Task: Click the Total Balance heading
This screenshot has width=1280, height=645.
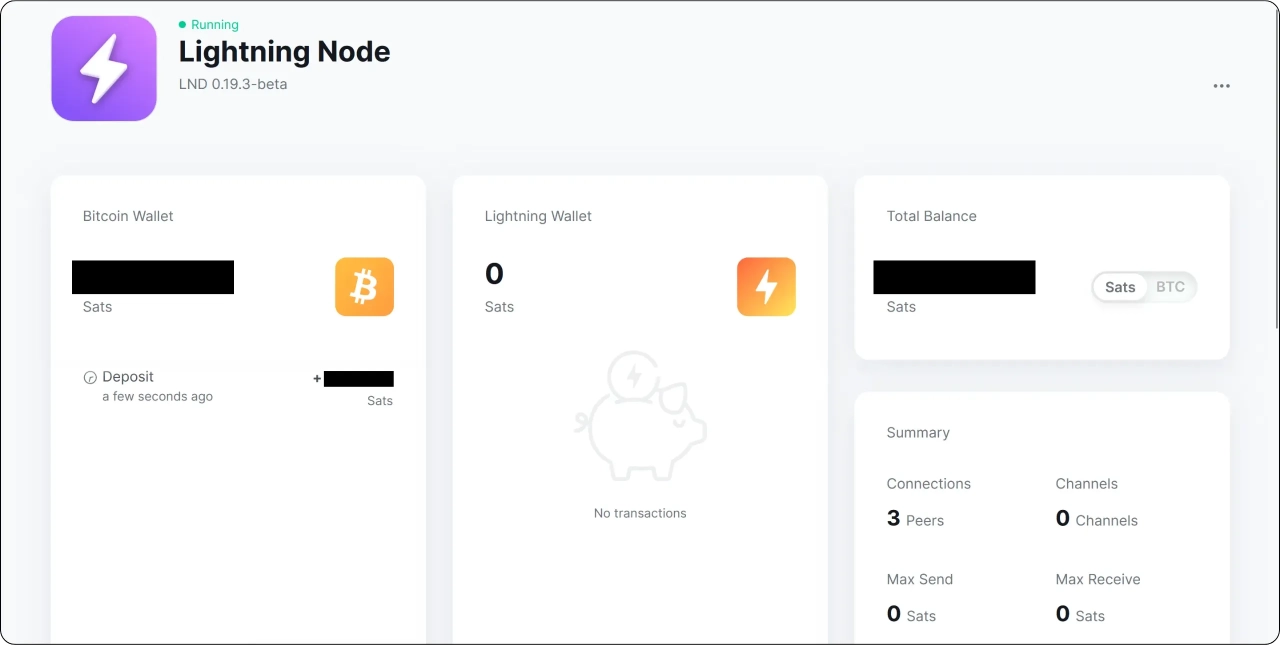Action: [x=931, y=216]
